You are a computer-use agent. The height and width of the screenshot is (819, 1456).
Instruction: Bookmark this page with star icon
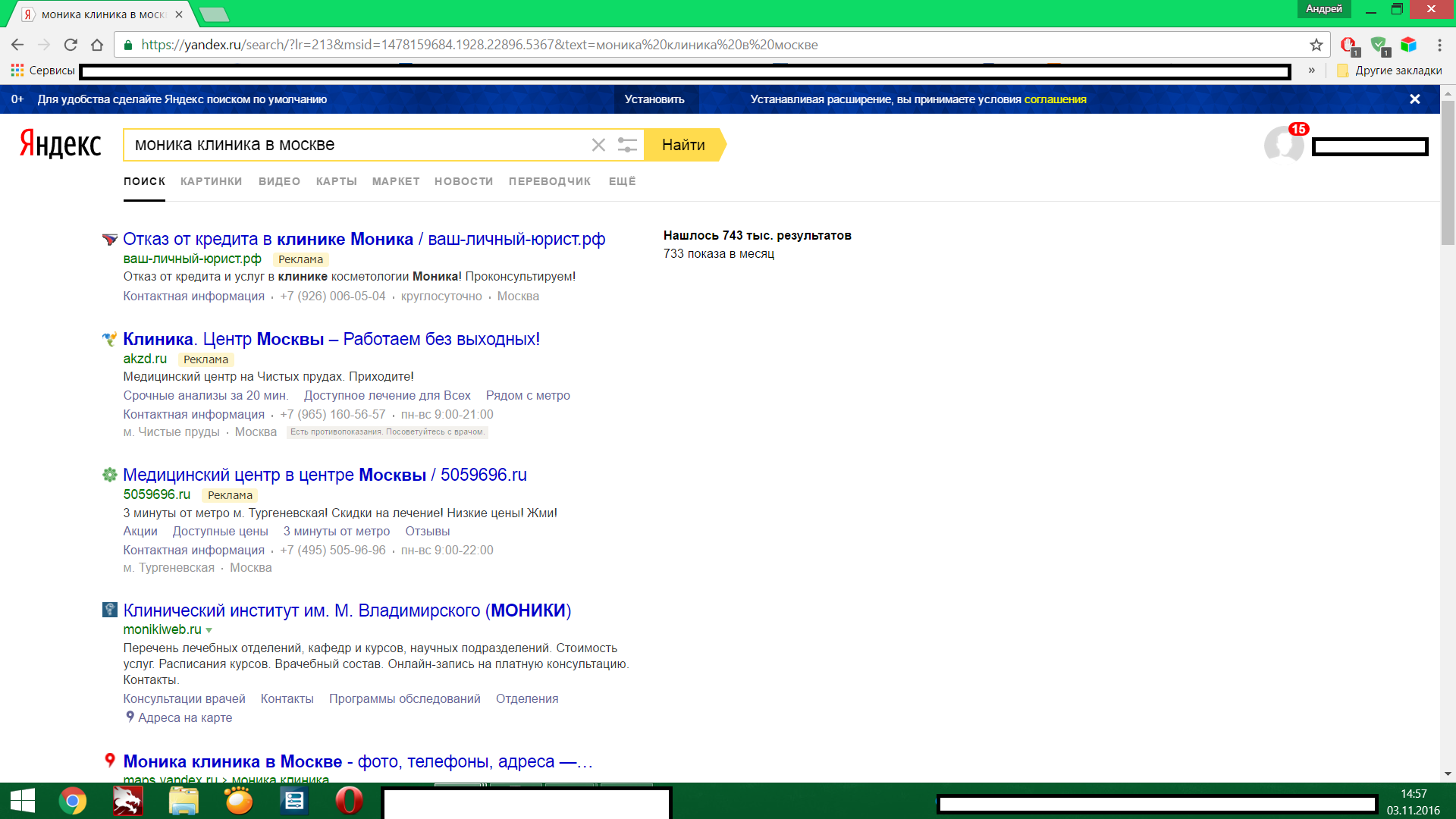coord(1316,45)
